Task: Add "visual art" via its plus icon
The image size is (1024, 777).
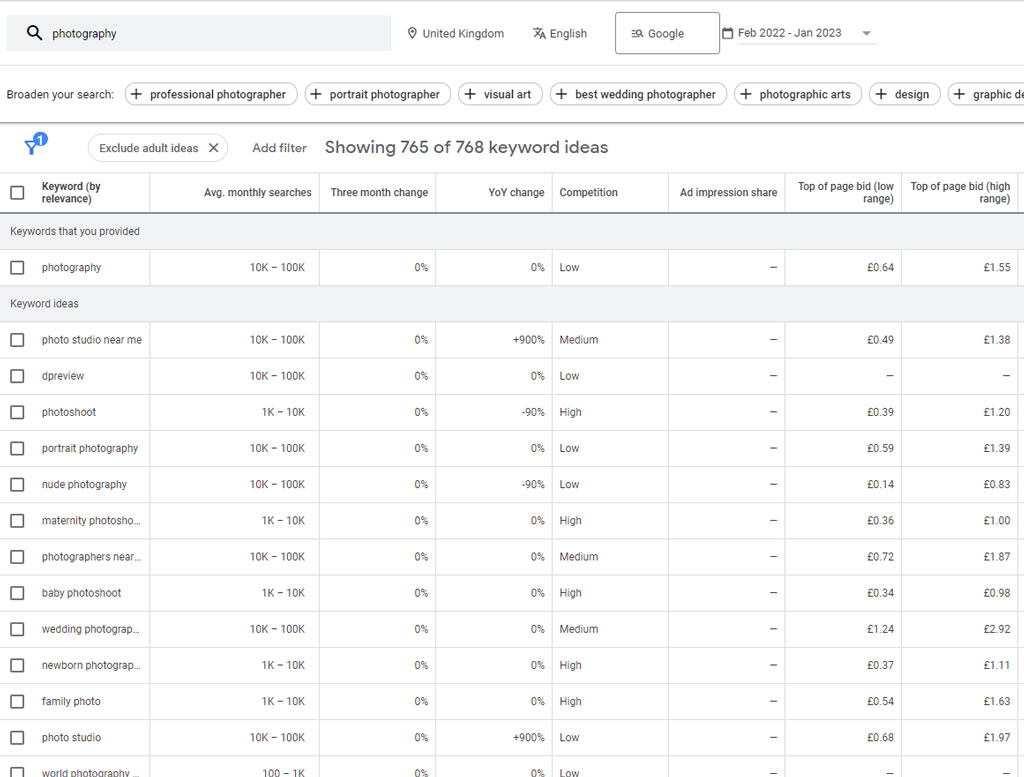Action: (x=468, y=94)
